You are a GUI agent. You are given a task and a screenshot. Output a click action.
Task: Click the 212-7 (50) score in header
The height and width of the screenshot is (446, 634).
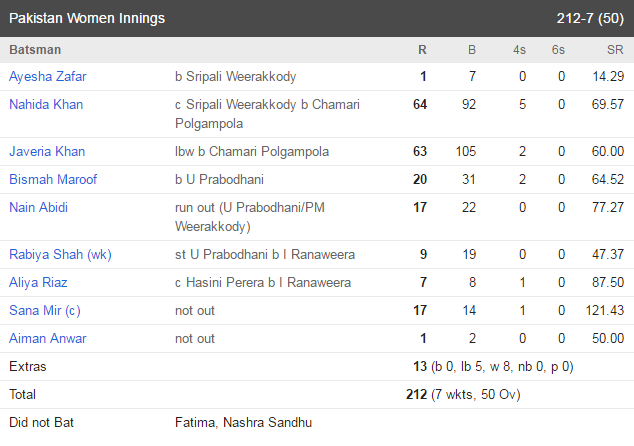(x=590, y=18)
